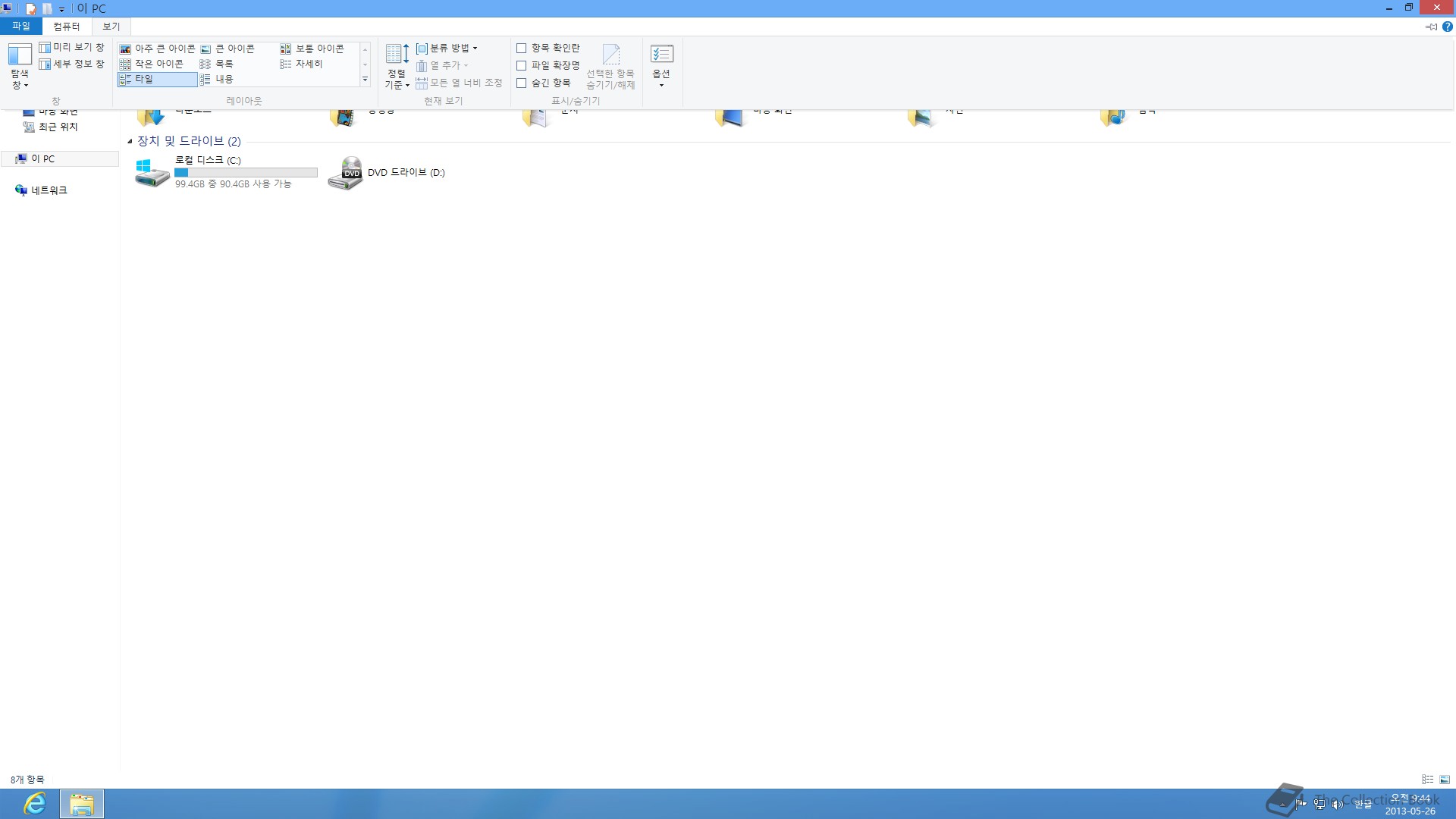
Task: Collapse the 장치 및 드라이브 group
Action: coord(130,141)
